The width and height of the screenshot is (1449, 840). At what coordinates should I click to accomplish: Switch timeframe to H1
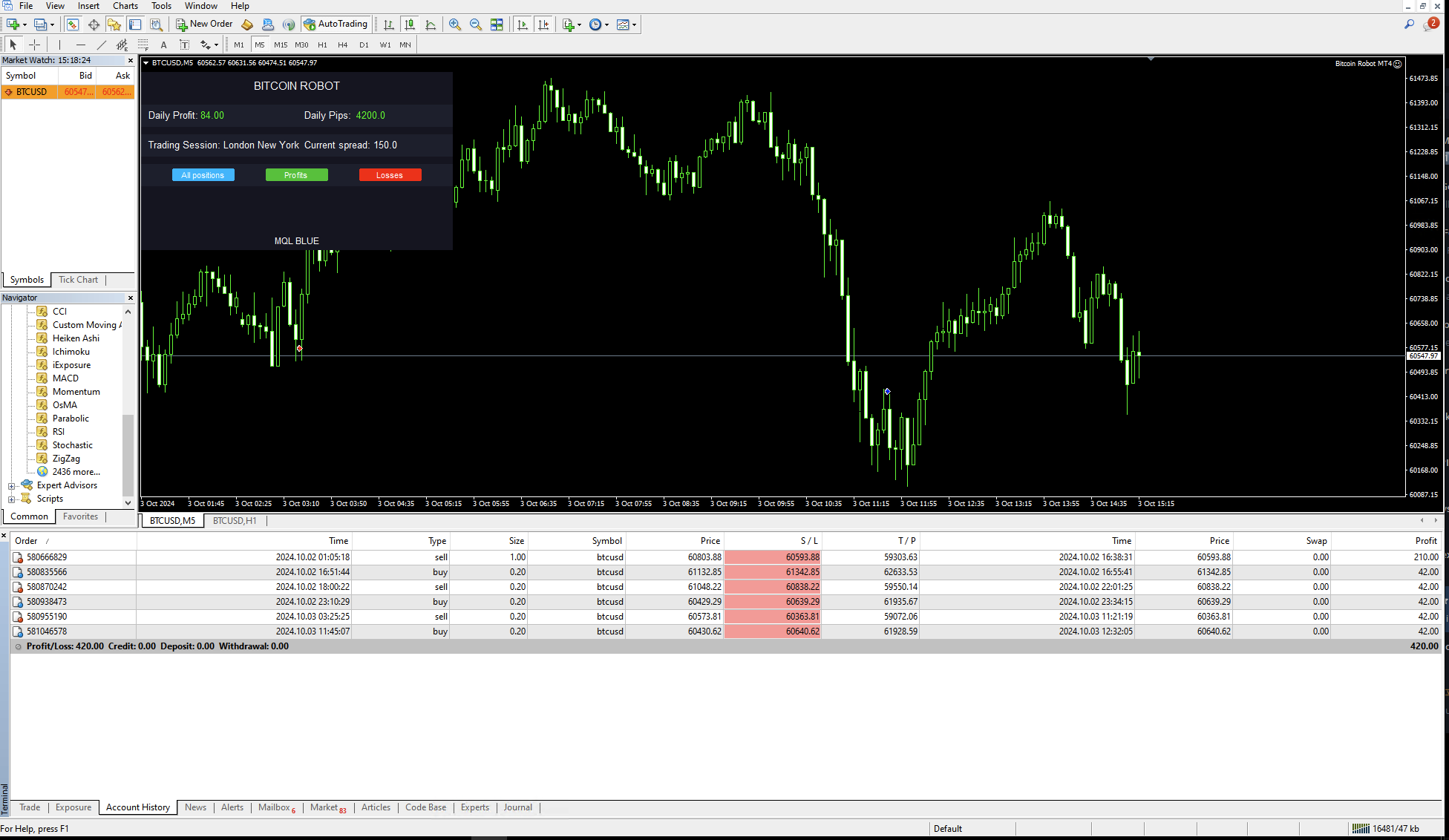pyautogui.click(x=322, y=45)
